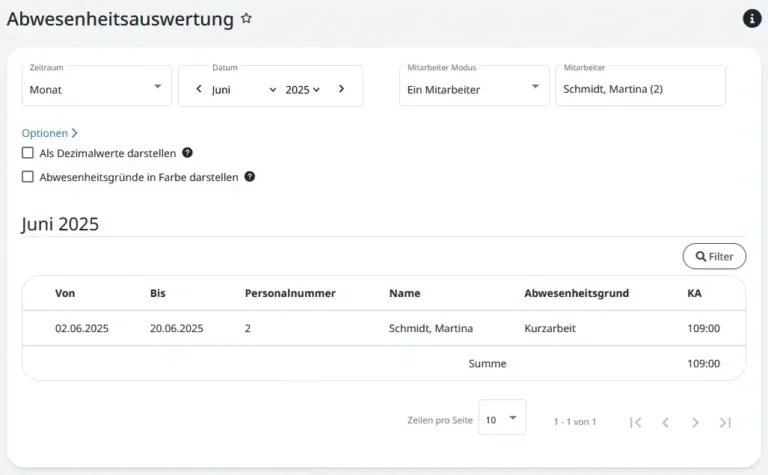Screen dimensions: 768x475
Task: Open Mitarbeiter Modus dropdown
Action: click(x=474, y=86)
